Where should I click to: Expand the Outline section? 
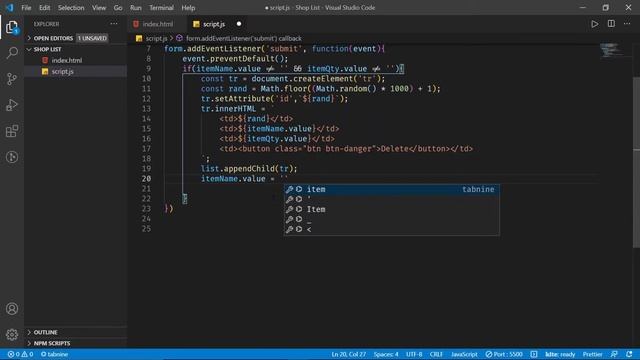29,332
